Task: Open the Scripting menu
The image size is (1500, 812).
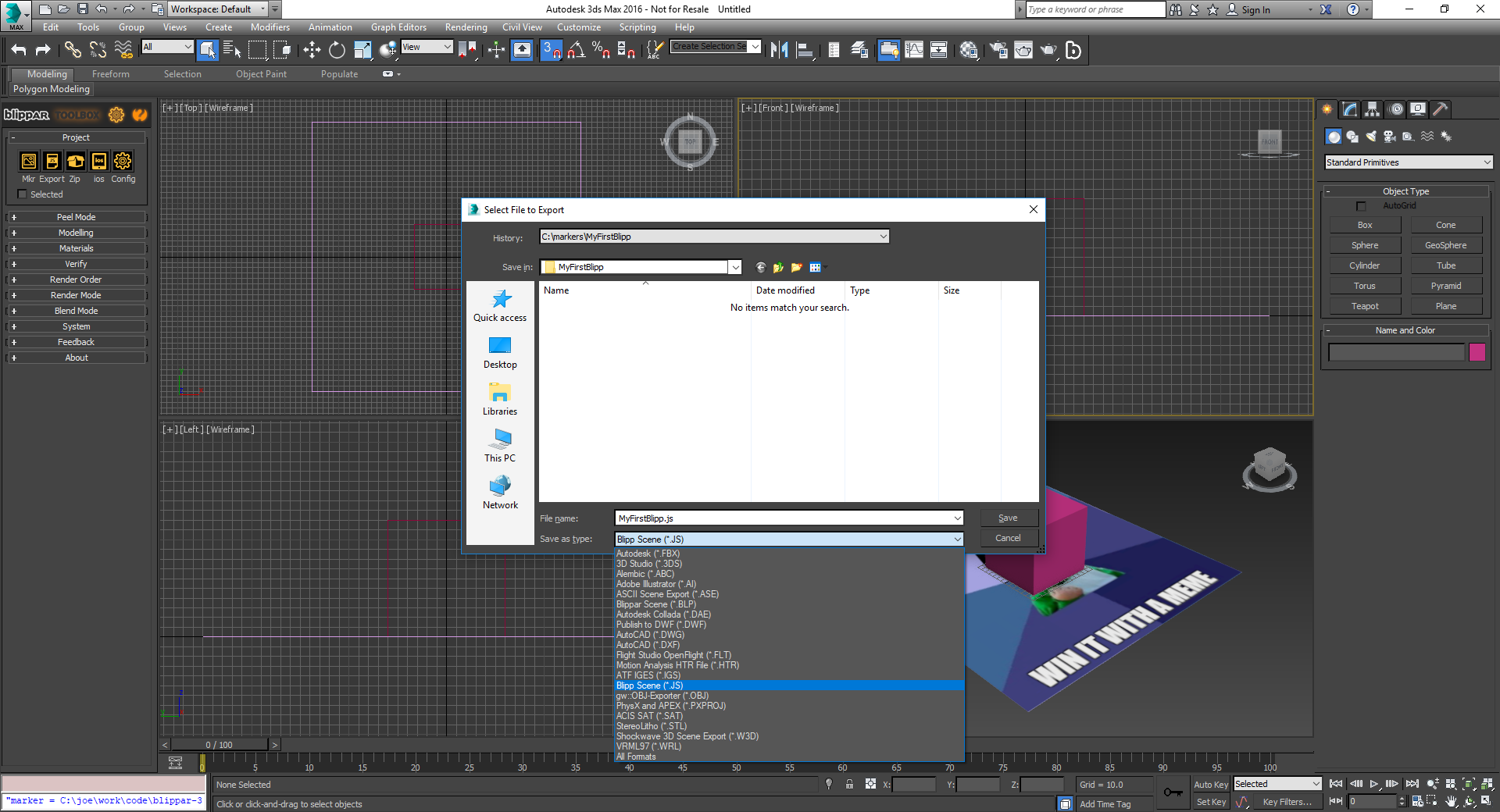Action: click(637, 27)
